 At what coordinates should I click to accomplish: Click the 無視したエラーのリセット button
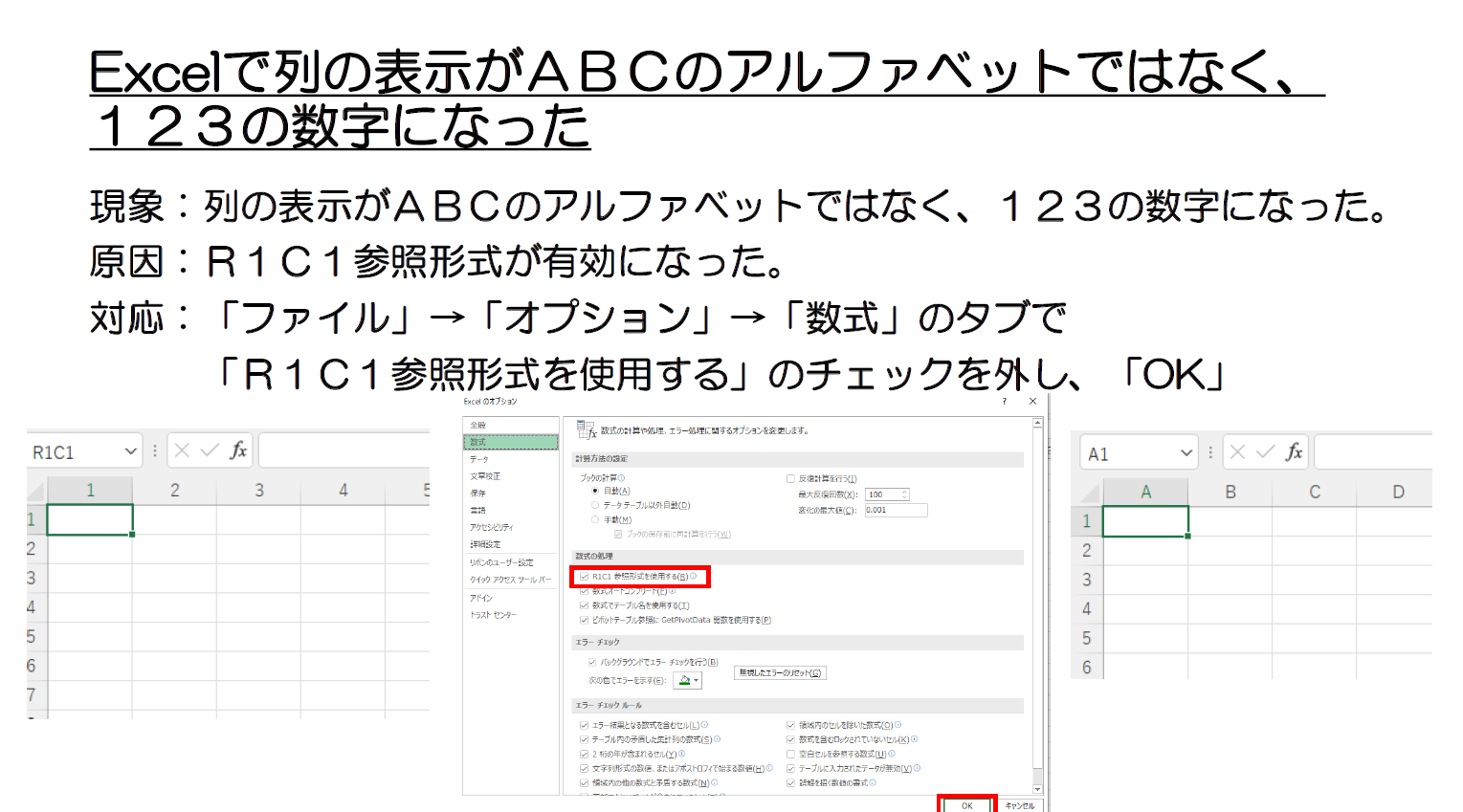click(780, 673)
